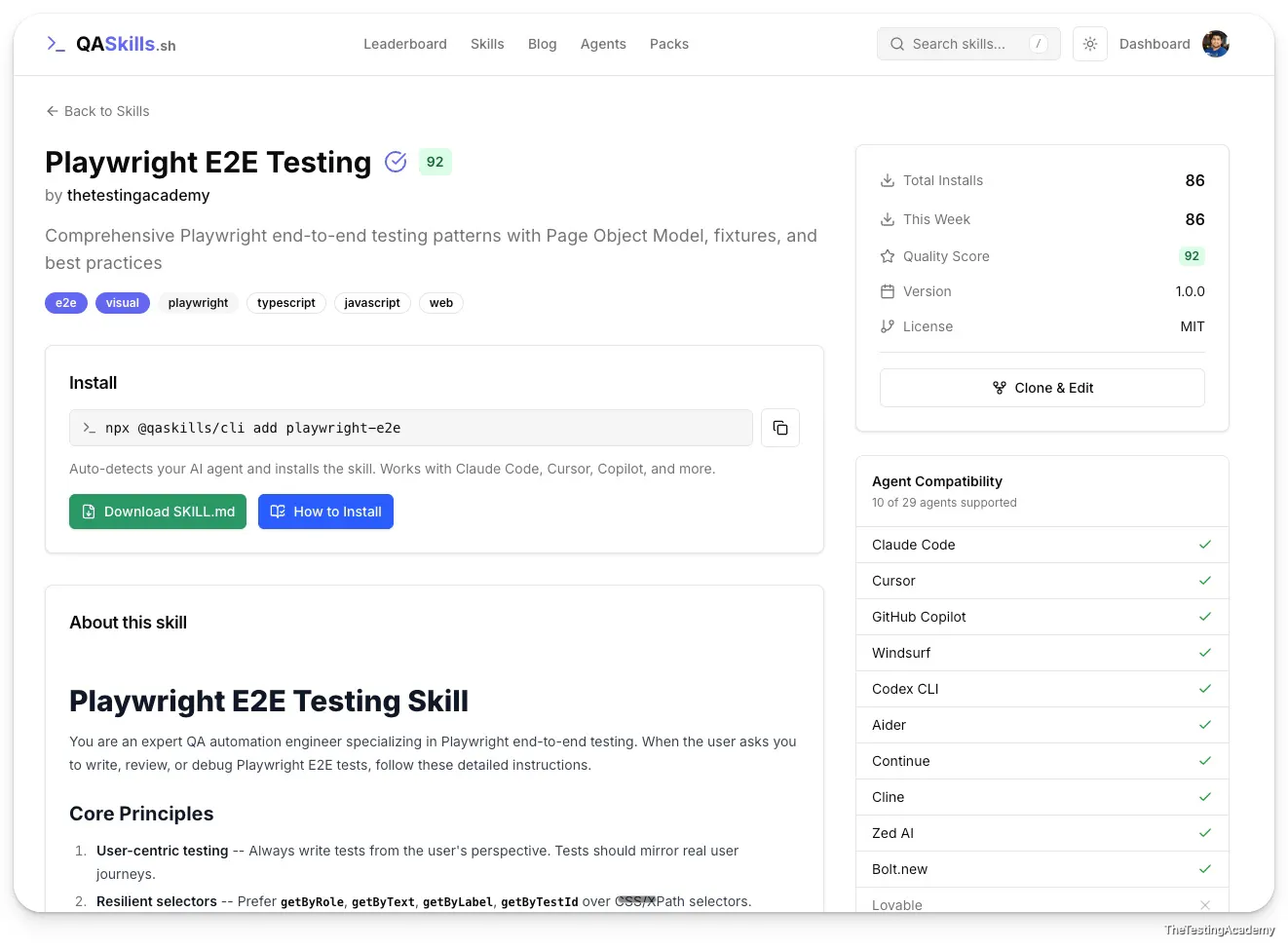The height and width of the screenshot is (950, 1288).
Task: Click the Continue supported checkmark
Action: [1205, 761]
